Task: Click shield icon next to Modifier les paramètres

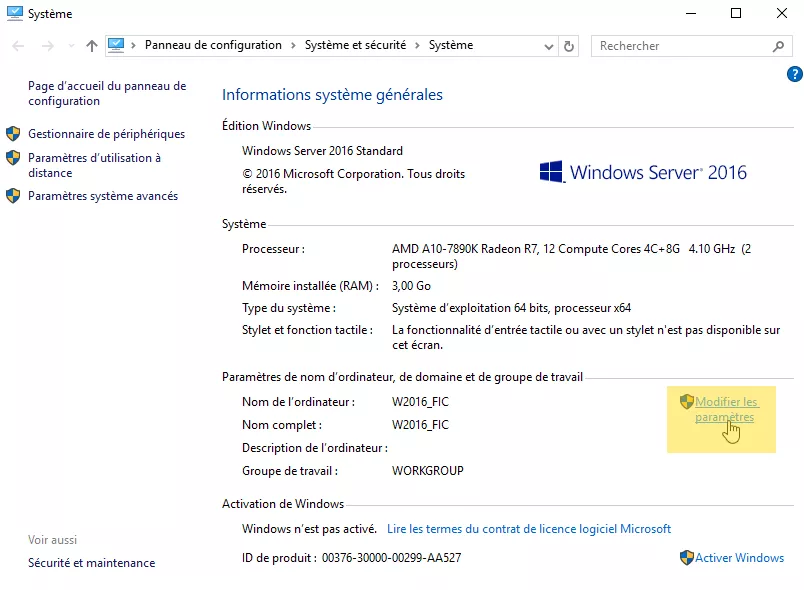Action: [687, 401]
